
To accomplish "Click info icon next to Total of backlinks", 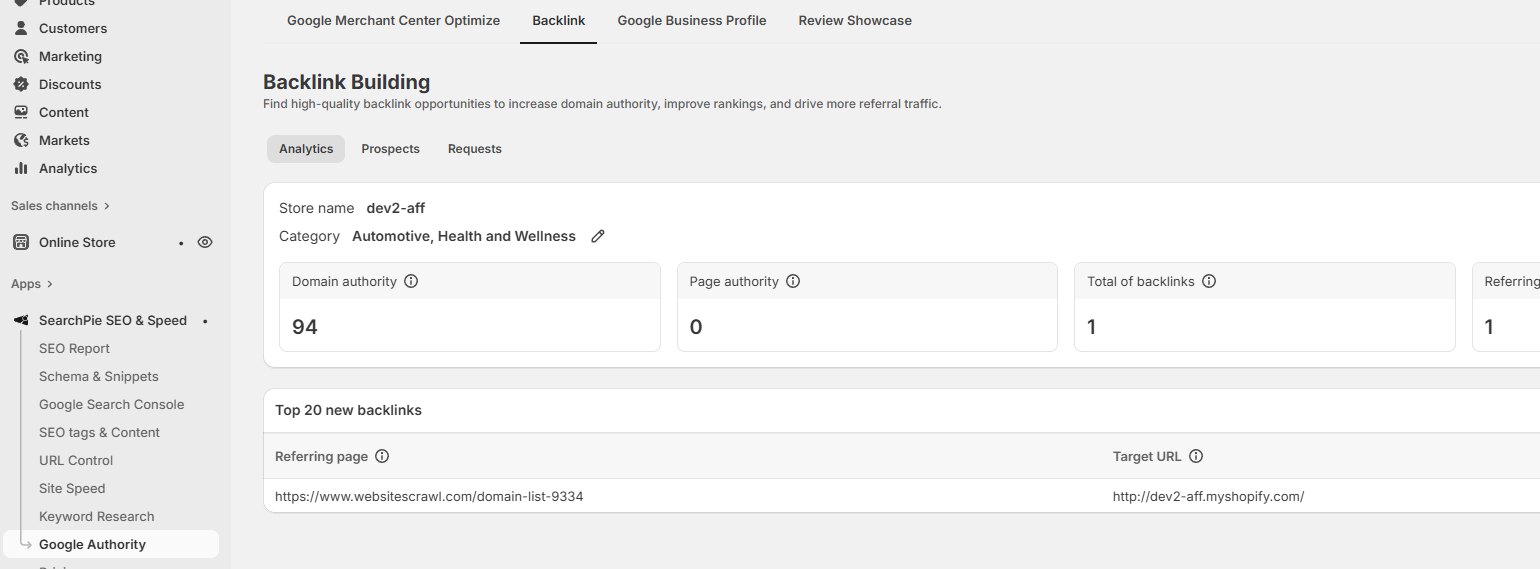I will pyautogui.click(x=1209, y=282).
